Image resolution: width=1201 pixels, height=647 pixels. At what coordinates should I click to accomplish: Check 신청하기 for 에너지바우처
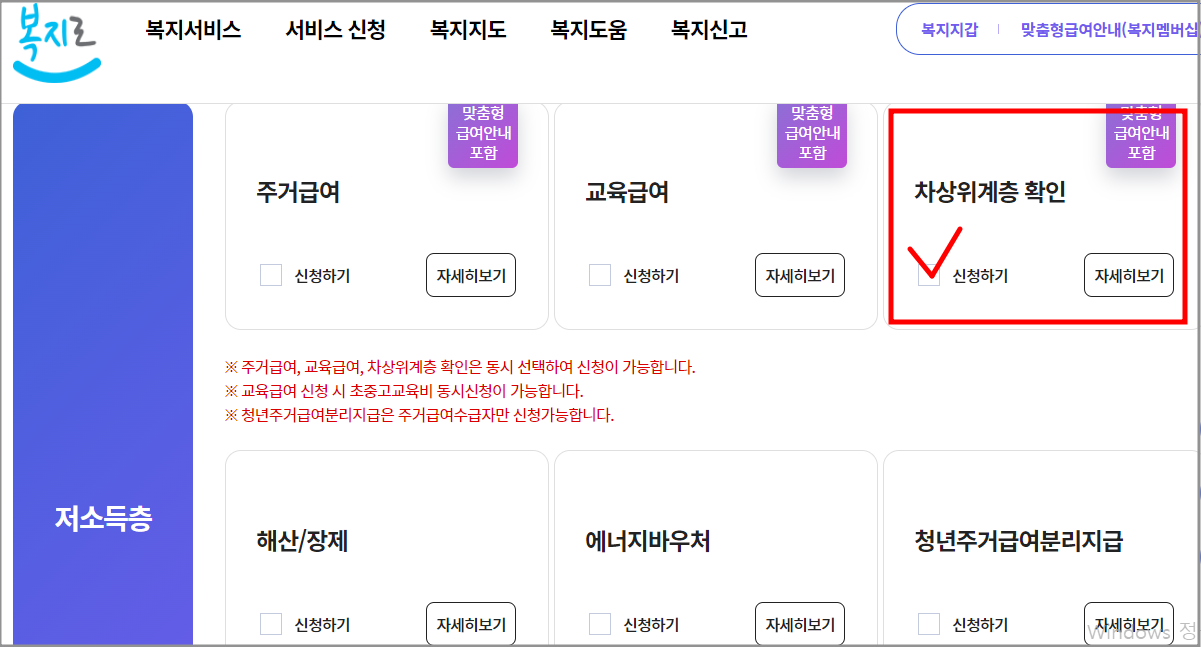point(600,623)
